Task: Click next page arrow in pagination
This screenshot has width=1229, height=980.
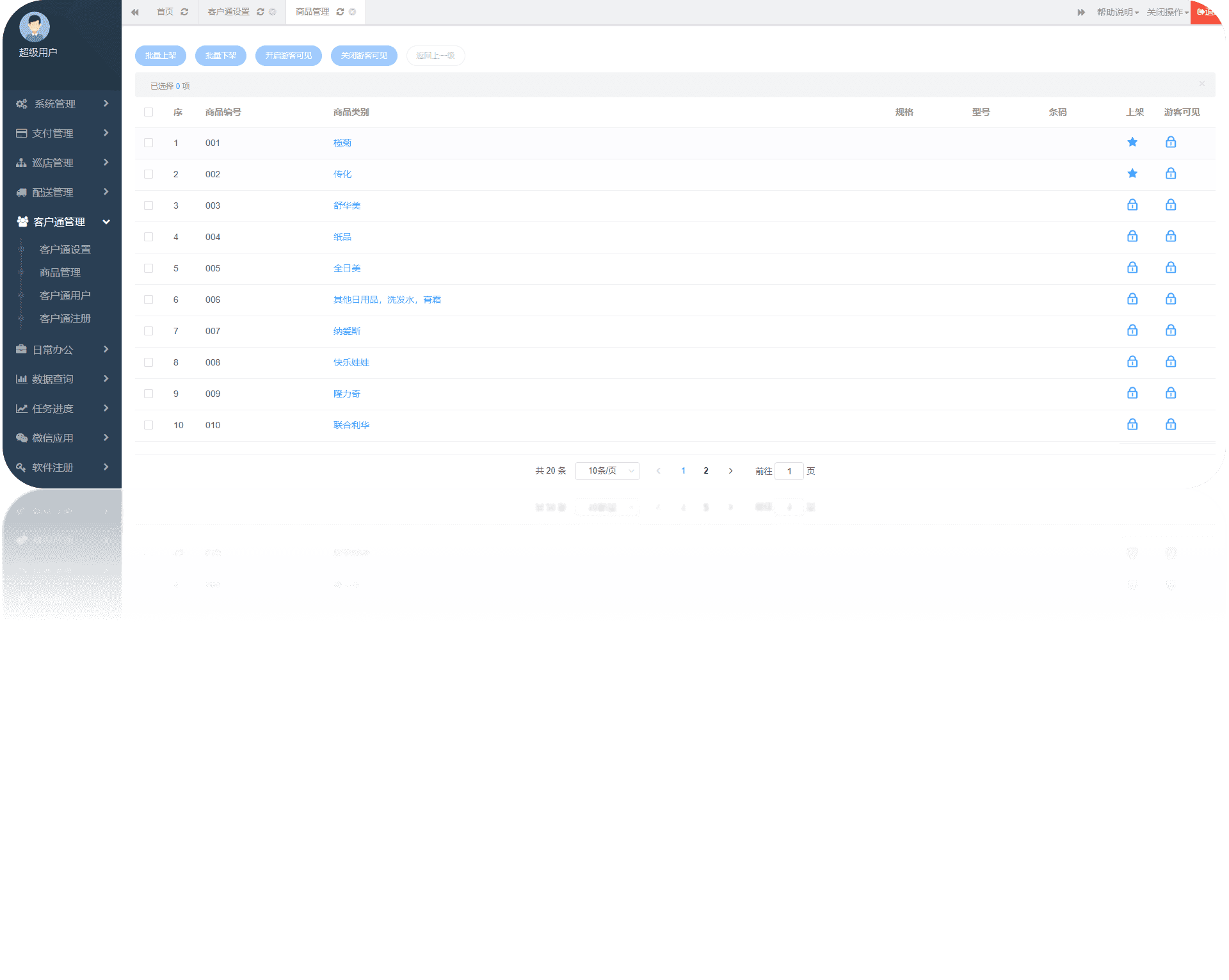Action: coord(730,470)
